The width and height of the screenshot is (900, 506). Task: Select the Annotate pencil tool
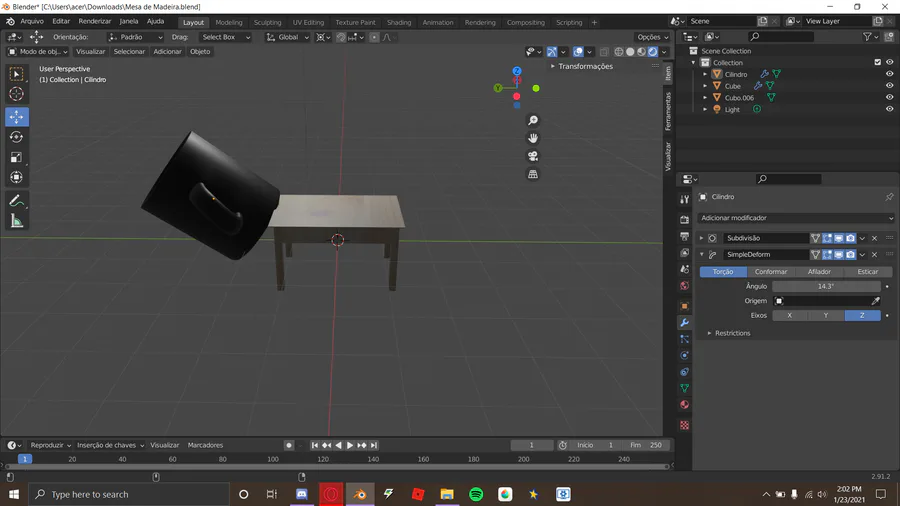tap(17, 201)
